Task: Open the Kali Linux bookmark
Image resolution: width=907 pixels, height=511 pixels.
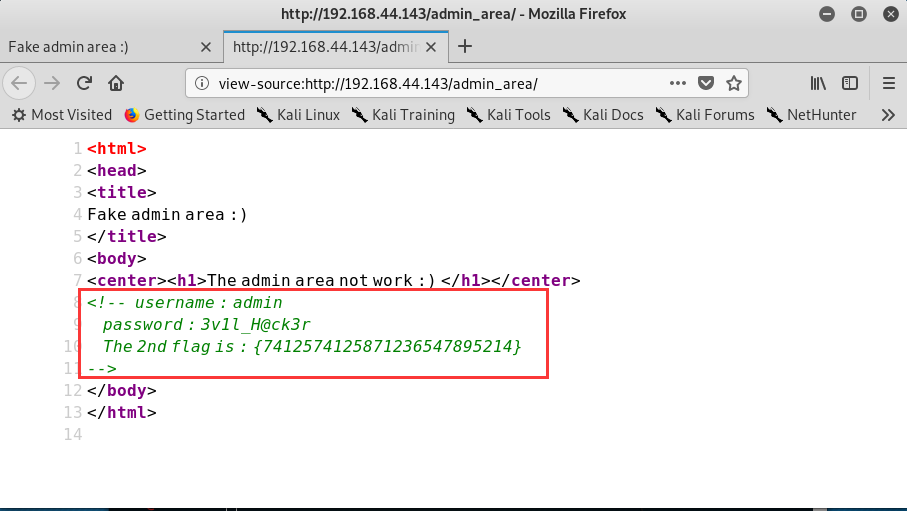Action: click(298, 115)
